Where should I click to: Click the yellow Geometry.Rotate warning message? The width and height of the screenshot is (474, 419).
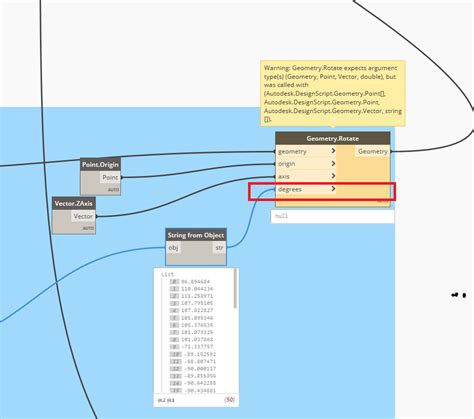(333, 93)
